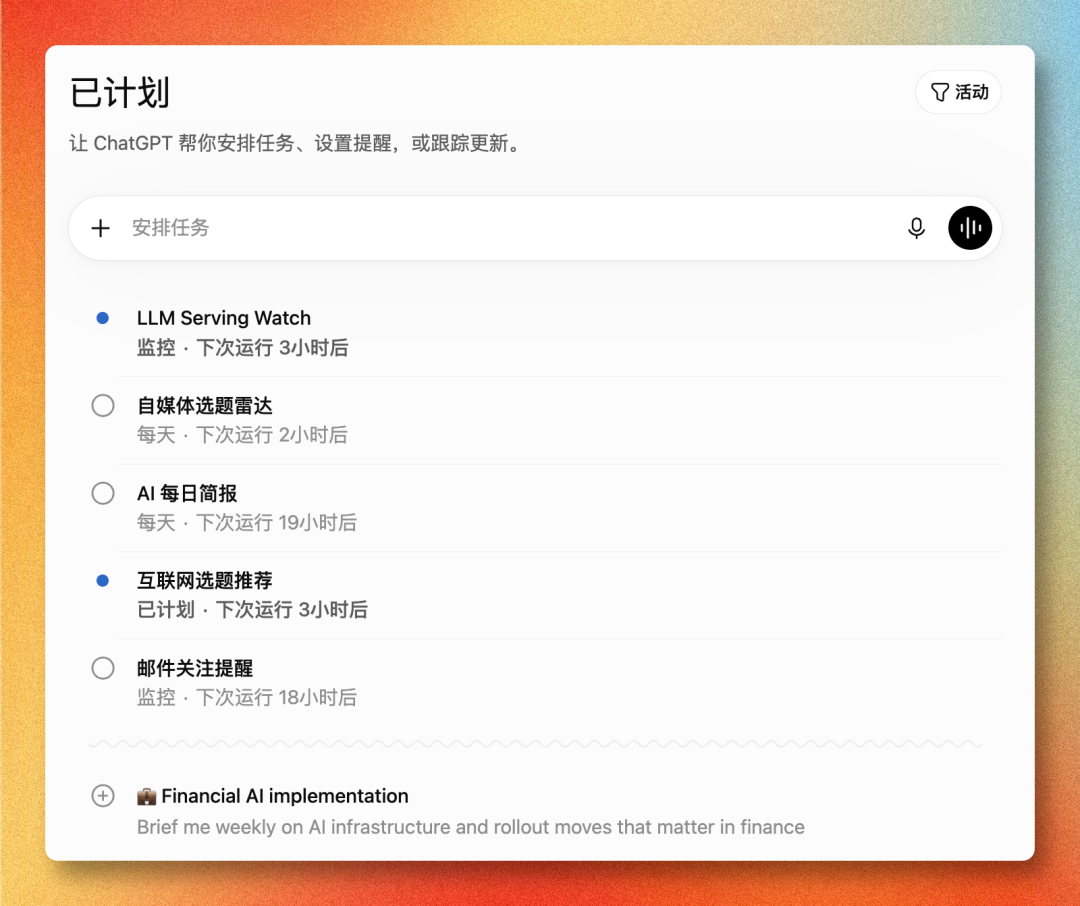Click the 每天 · 下次运行 2小时后 status

click(242, 435)
